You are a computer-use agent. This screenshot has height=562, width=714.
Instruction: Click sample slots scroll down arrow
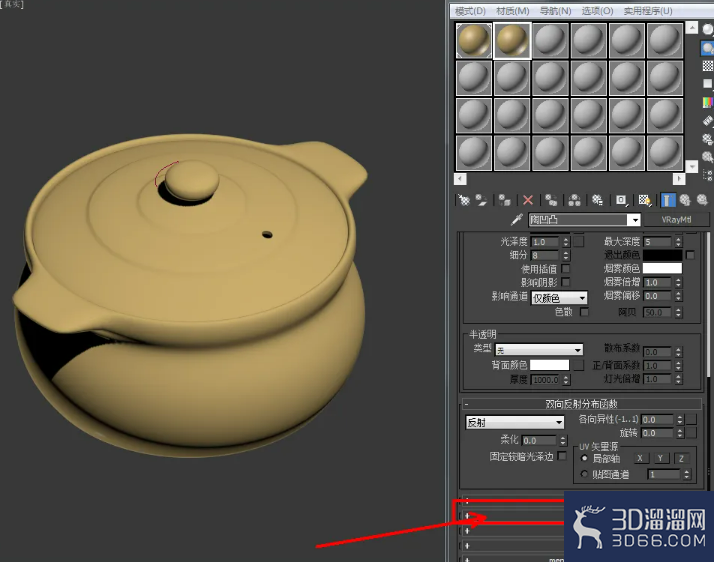pos(692,166)
